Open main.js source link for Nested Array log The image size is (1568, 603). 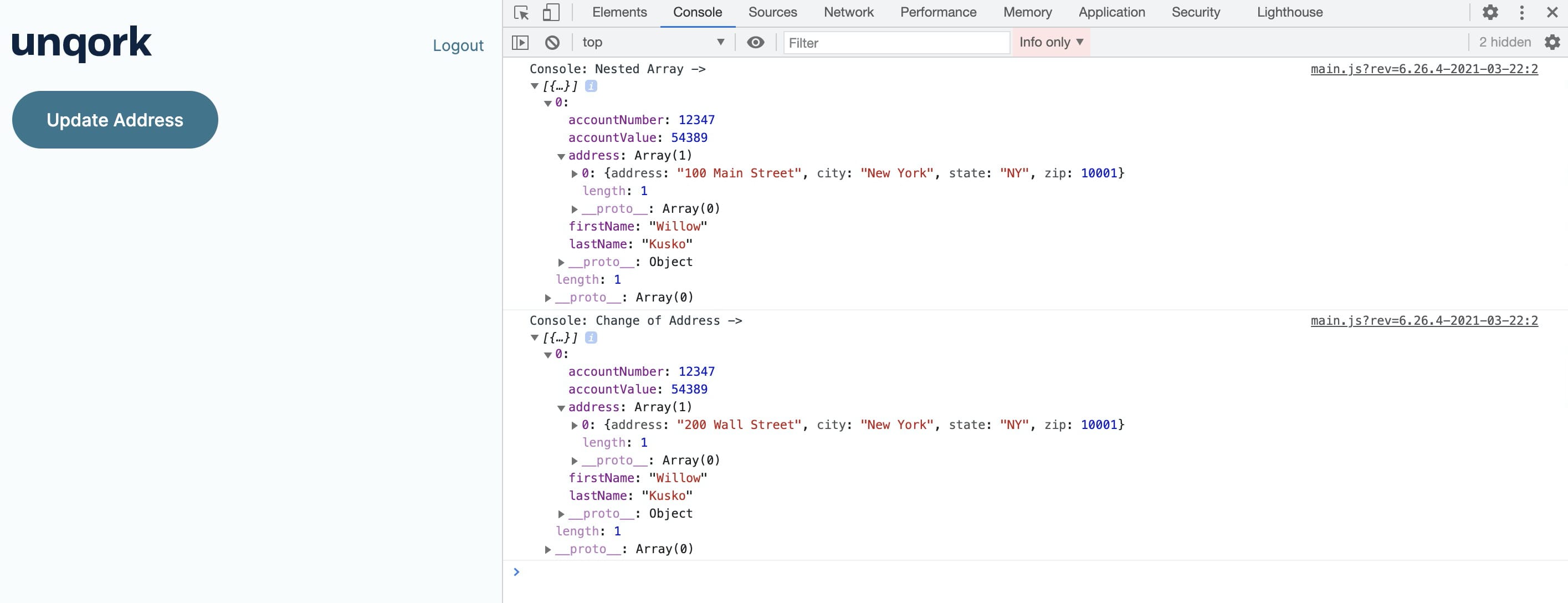(1424, 69)
